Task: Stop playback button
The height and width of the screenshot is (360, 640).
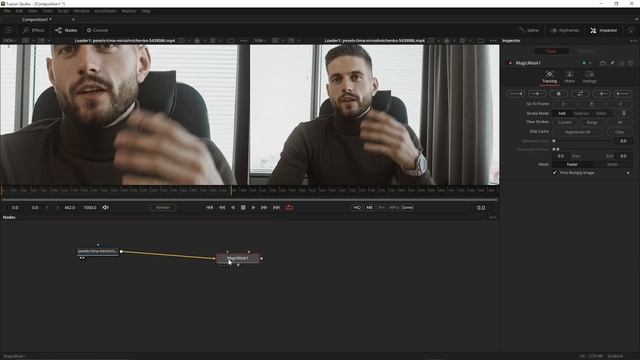Action: [243, 207]
